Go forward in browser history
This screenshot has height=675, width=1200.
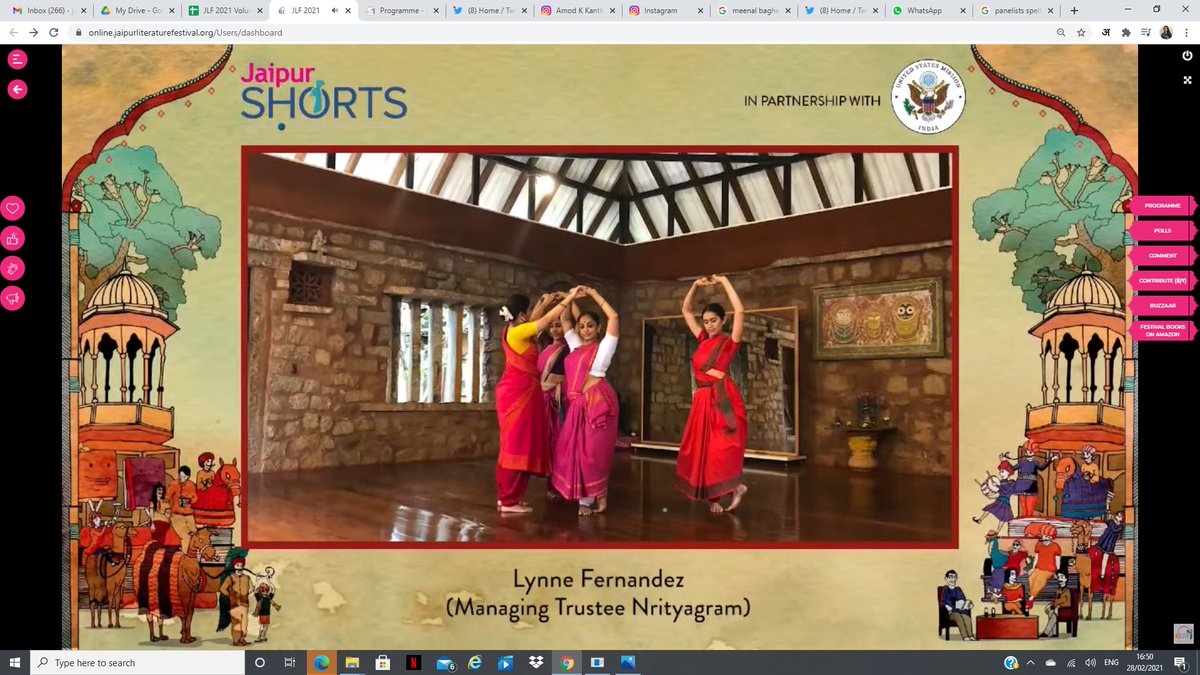click(32, 32)
